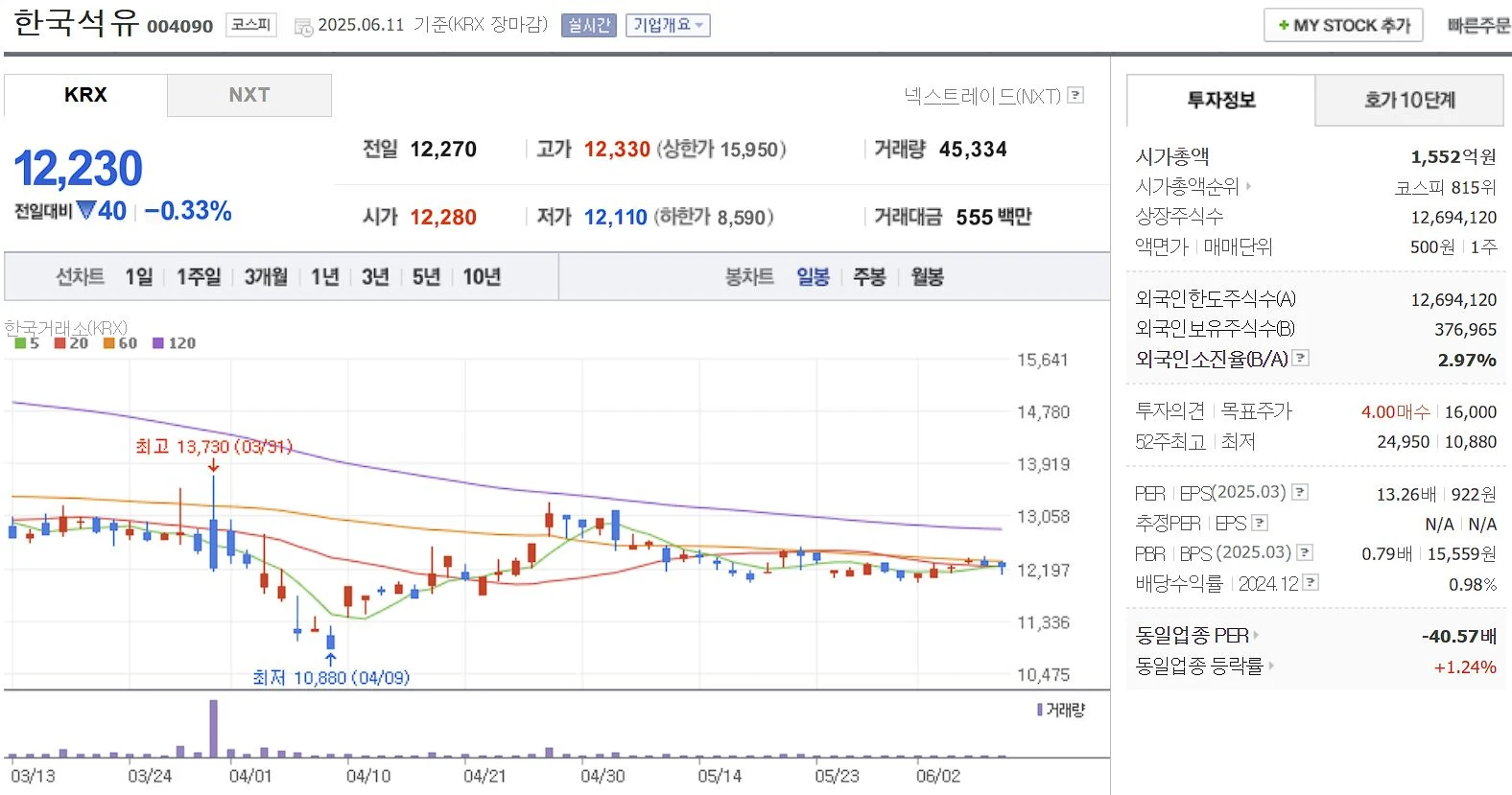The image size is (1512, 795).
Task: Click the help icon beside 추정PER EPS
Action: [1260, 523]
